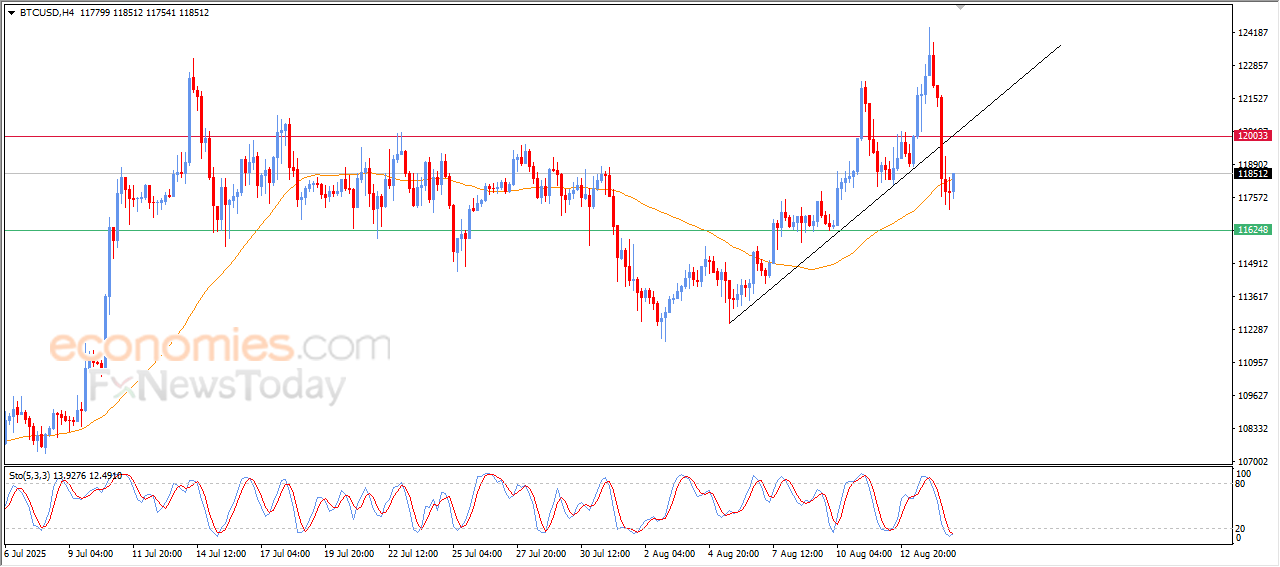The height and width of the screenshot is (567, 1280).
Task: Click the black 118512 current price label
Action: (1253, 173)
